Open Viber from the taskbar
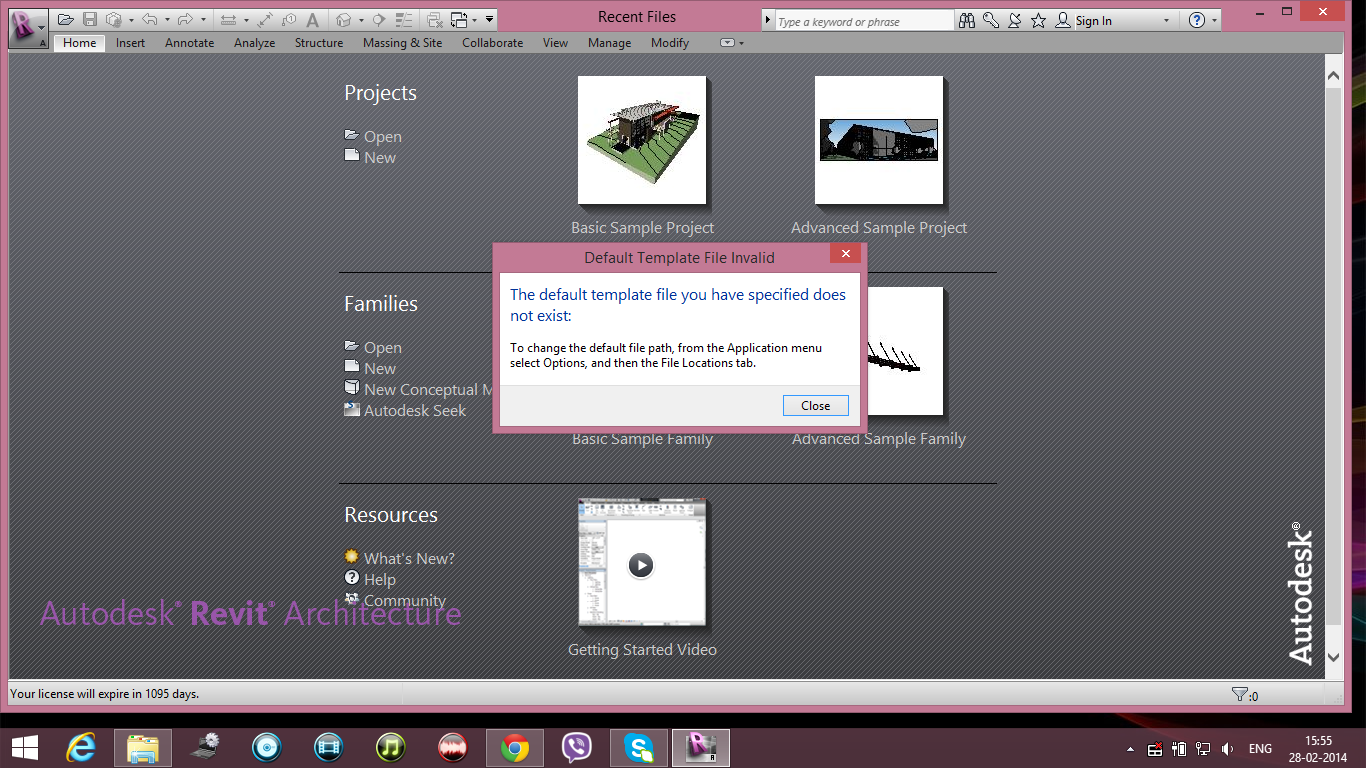This screenshot has width=1366, height=768. click(x=577, y=747)
